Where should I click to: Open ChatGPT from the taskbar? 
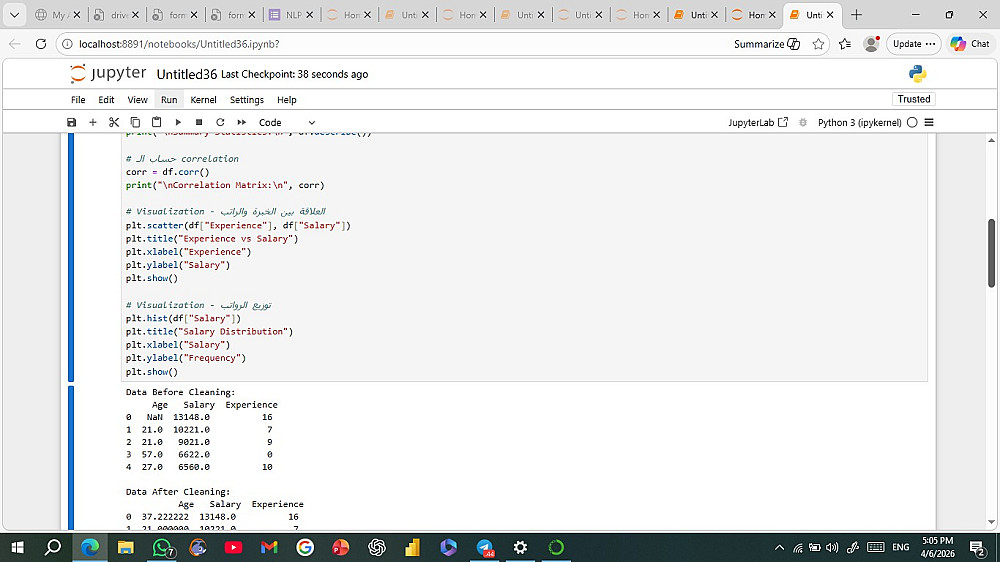click(x=377, y=547)
